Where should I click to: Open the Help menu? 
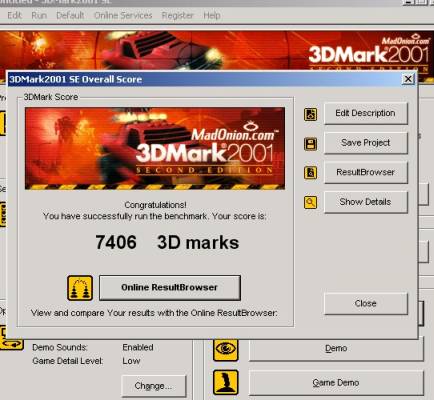[212, 15]
